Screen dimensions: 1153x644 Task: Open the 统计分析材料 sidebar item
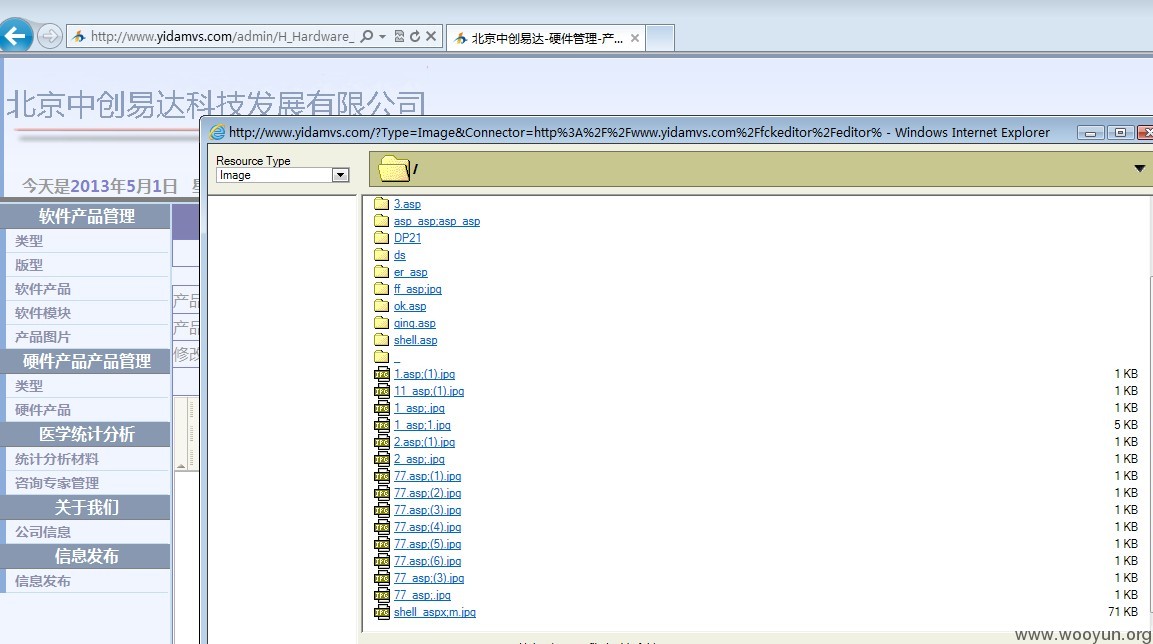(57, 459)
